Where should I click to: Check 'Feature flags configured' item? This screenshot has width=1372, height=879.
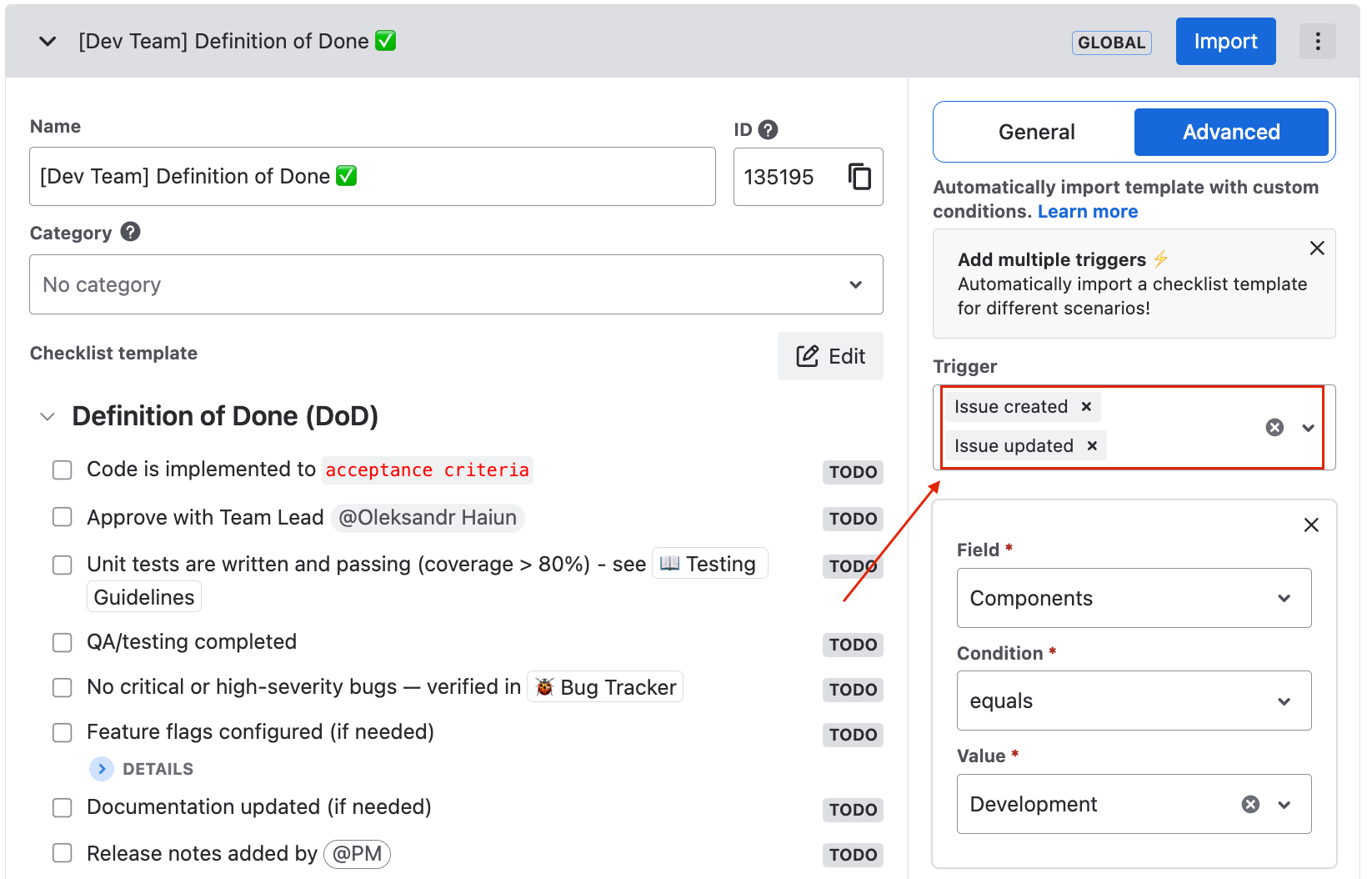click(63, 732)
